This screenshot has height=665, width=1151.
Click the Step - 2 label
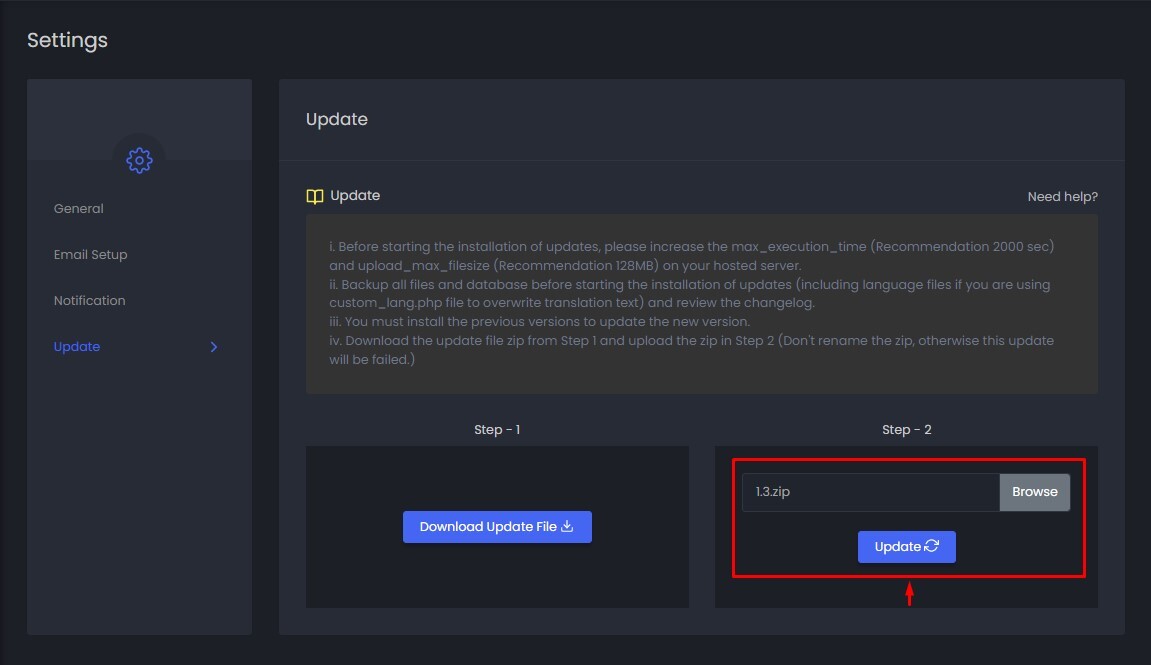[x=906, y=429]
